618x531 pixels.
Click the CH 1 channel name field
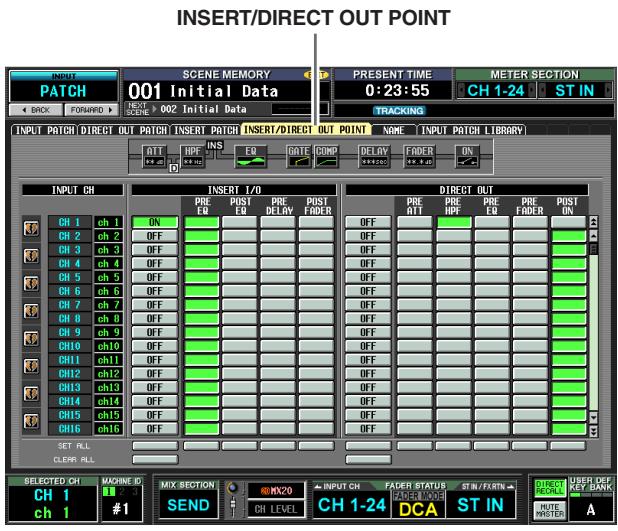108,222
